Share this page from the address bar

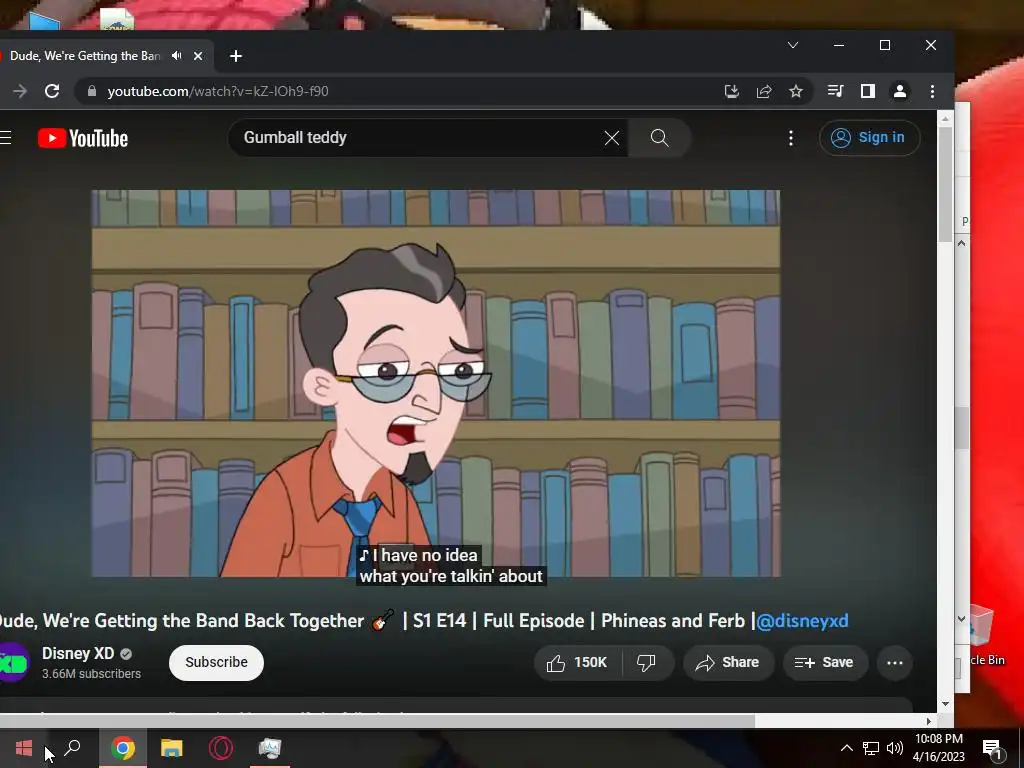tap(764, 91)
